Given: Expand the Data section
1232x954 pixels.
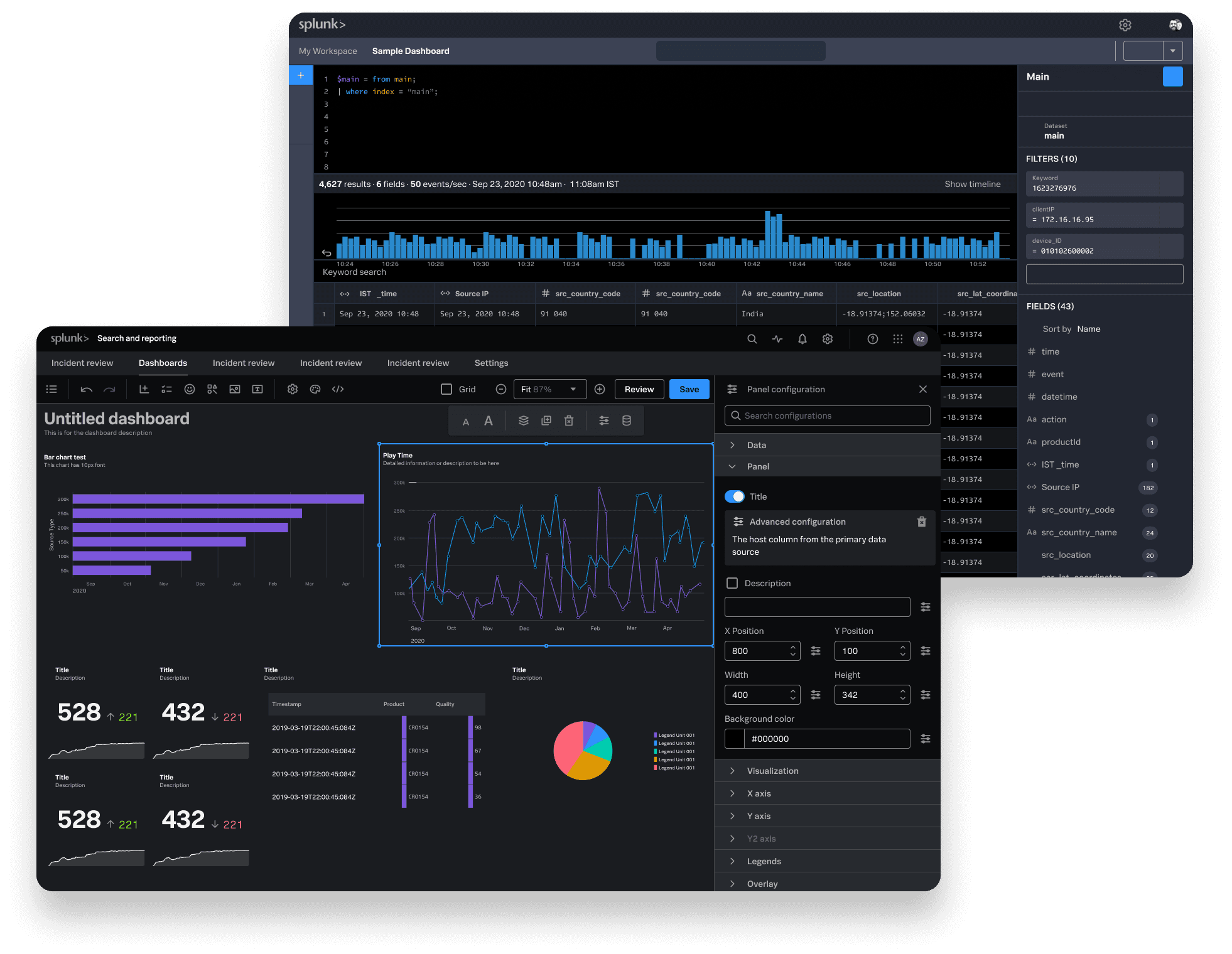Looking at the screenshot, I should [x=828, y=445].
